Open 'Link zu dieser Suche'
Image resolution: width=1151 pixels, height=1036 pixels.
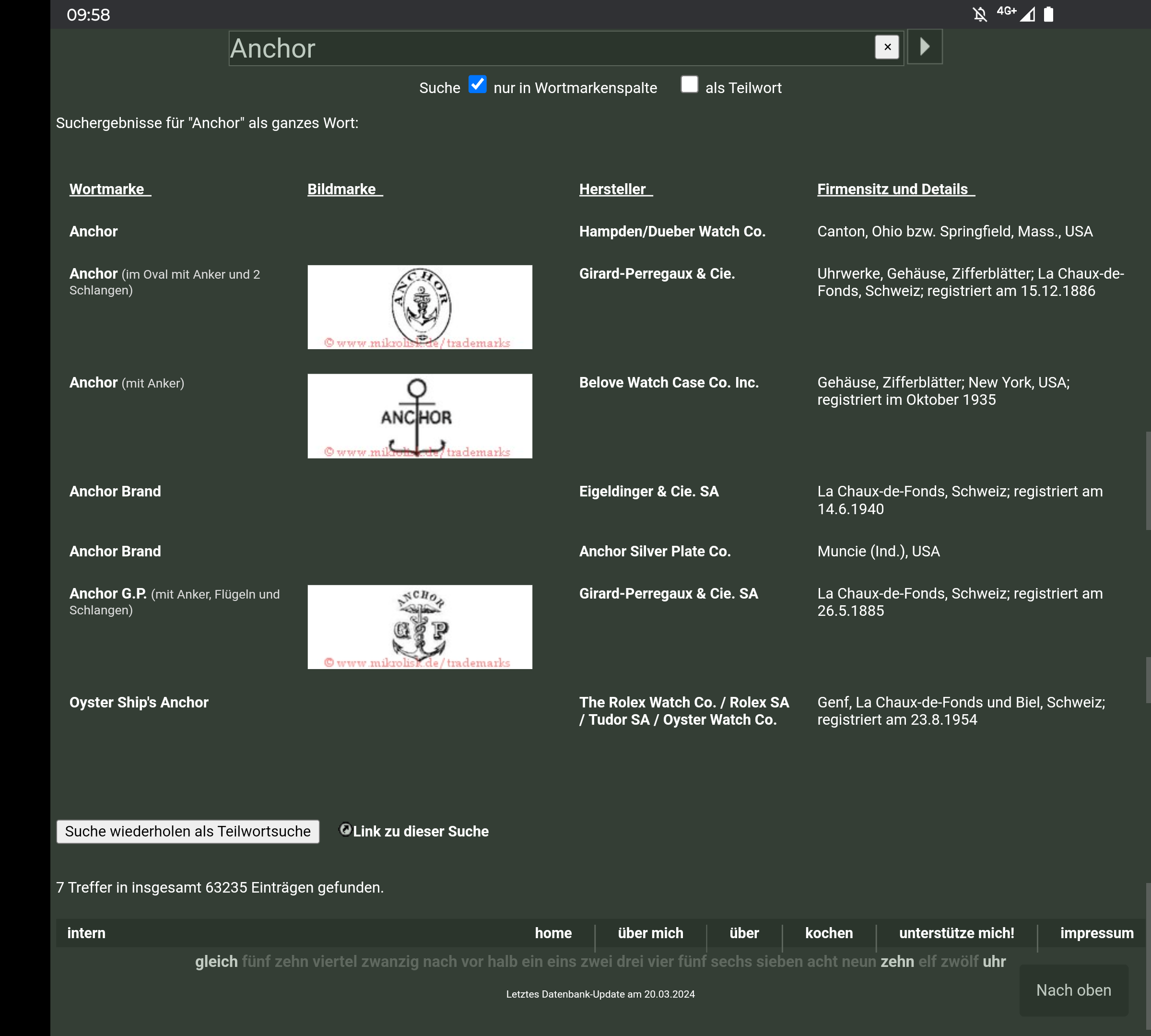[x=421, y=831]
